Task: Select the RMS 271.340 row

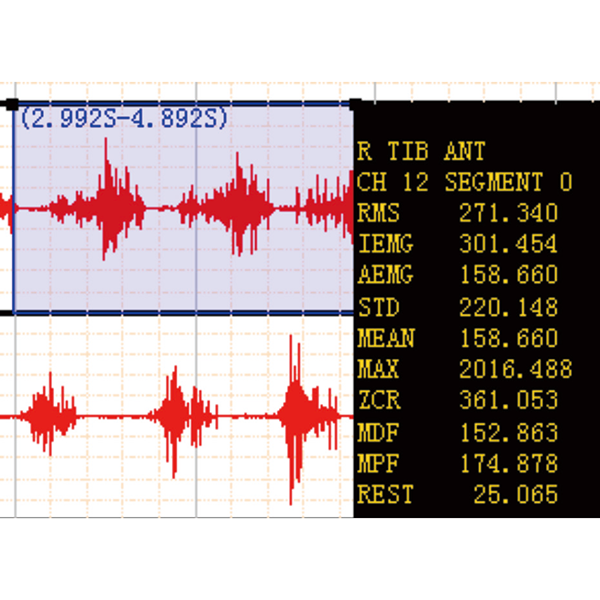Action: (x=457, y=213)
